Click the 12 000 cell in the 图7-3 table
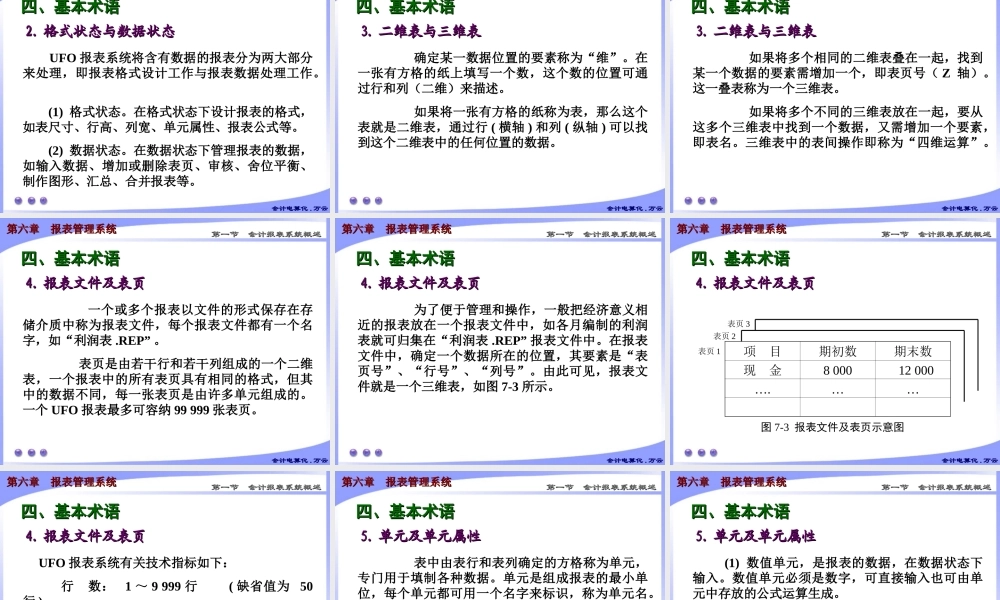Image resolution: width=1000 pixels, height=600 pixels. (916, 370)
